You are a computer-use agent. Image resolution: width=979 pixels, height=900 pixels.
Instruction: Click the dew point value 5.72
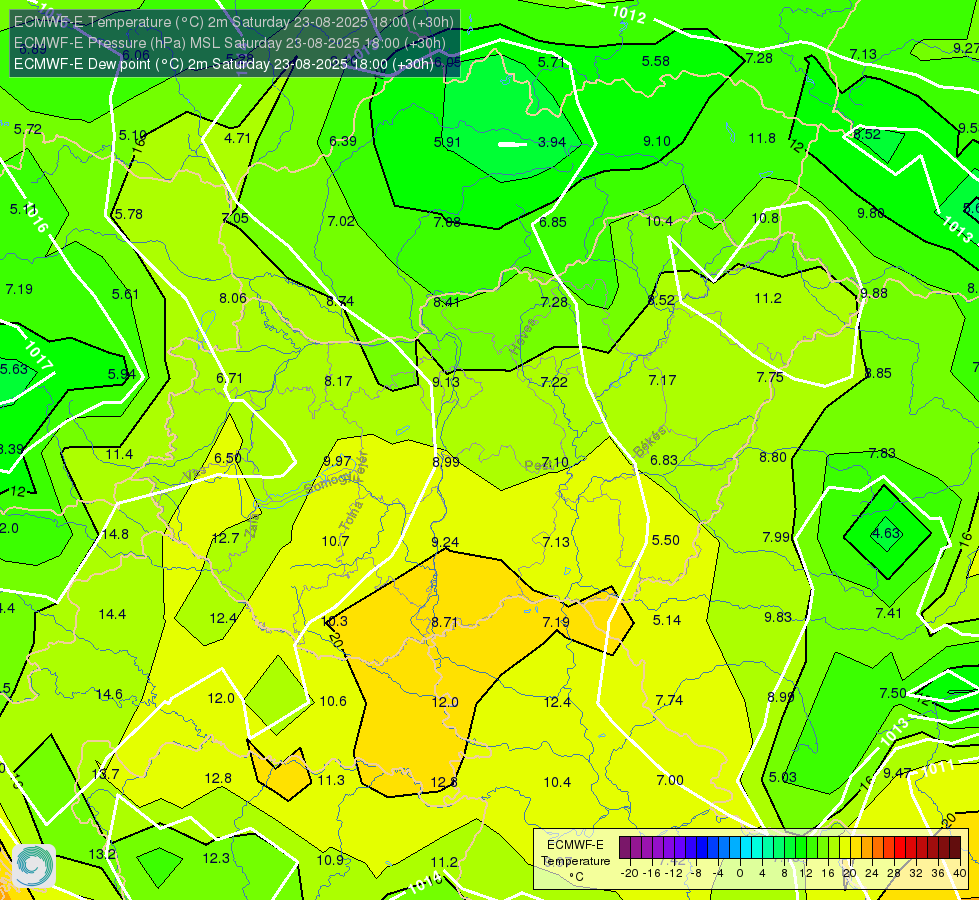(27, 129)
